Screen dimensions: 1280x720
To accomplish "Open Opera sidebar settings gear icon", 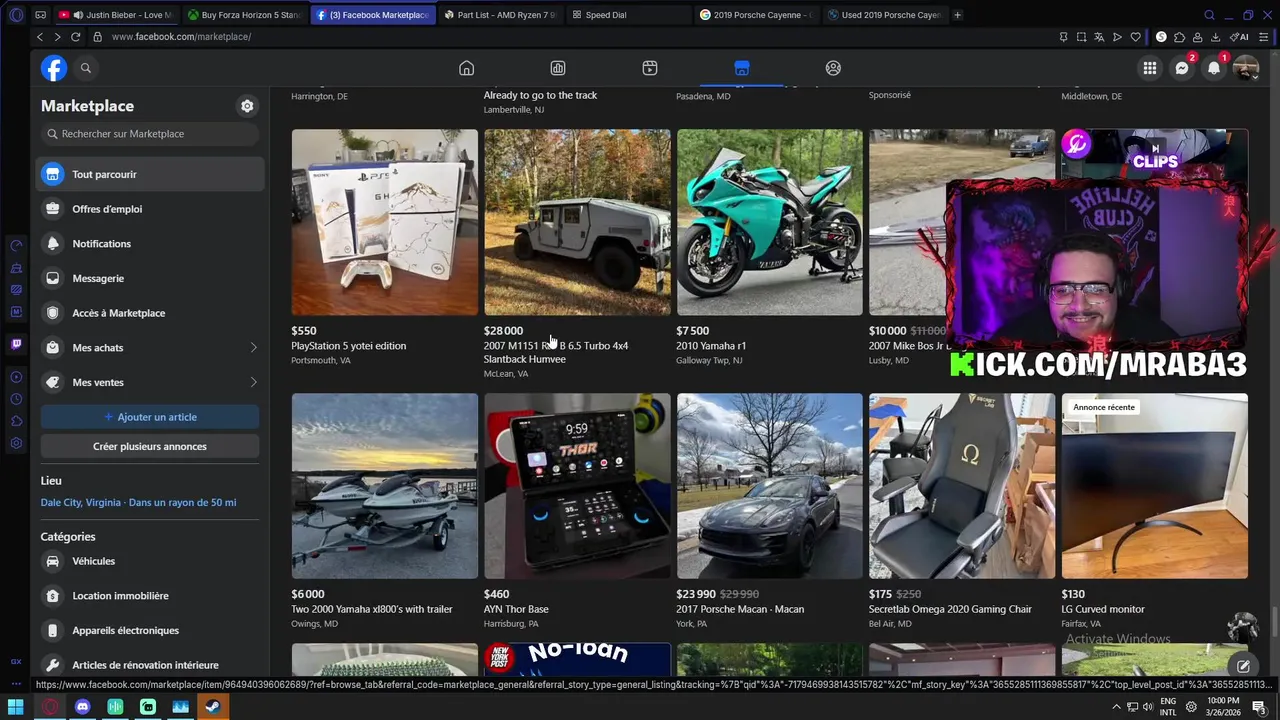I will pos(16,443).
